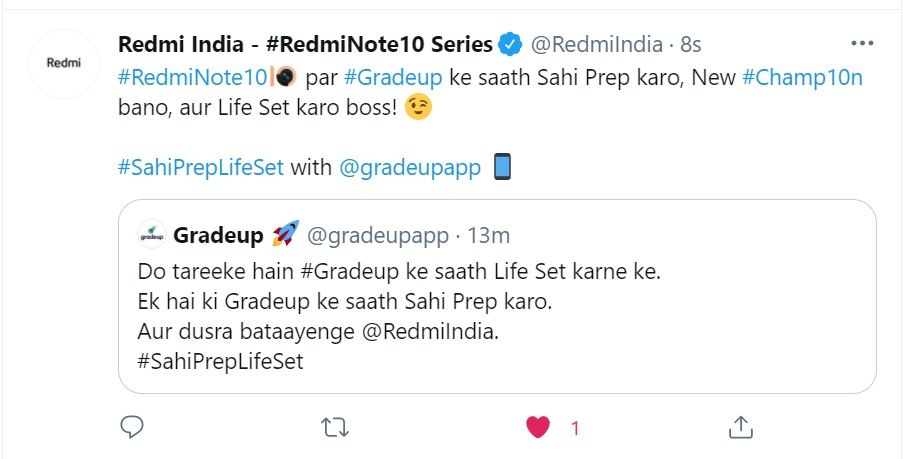This screenshot has width=914, height=459.
Task: Click the 13m quoted tweet timestamp
Action: click(x=490, y=237)
